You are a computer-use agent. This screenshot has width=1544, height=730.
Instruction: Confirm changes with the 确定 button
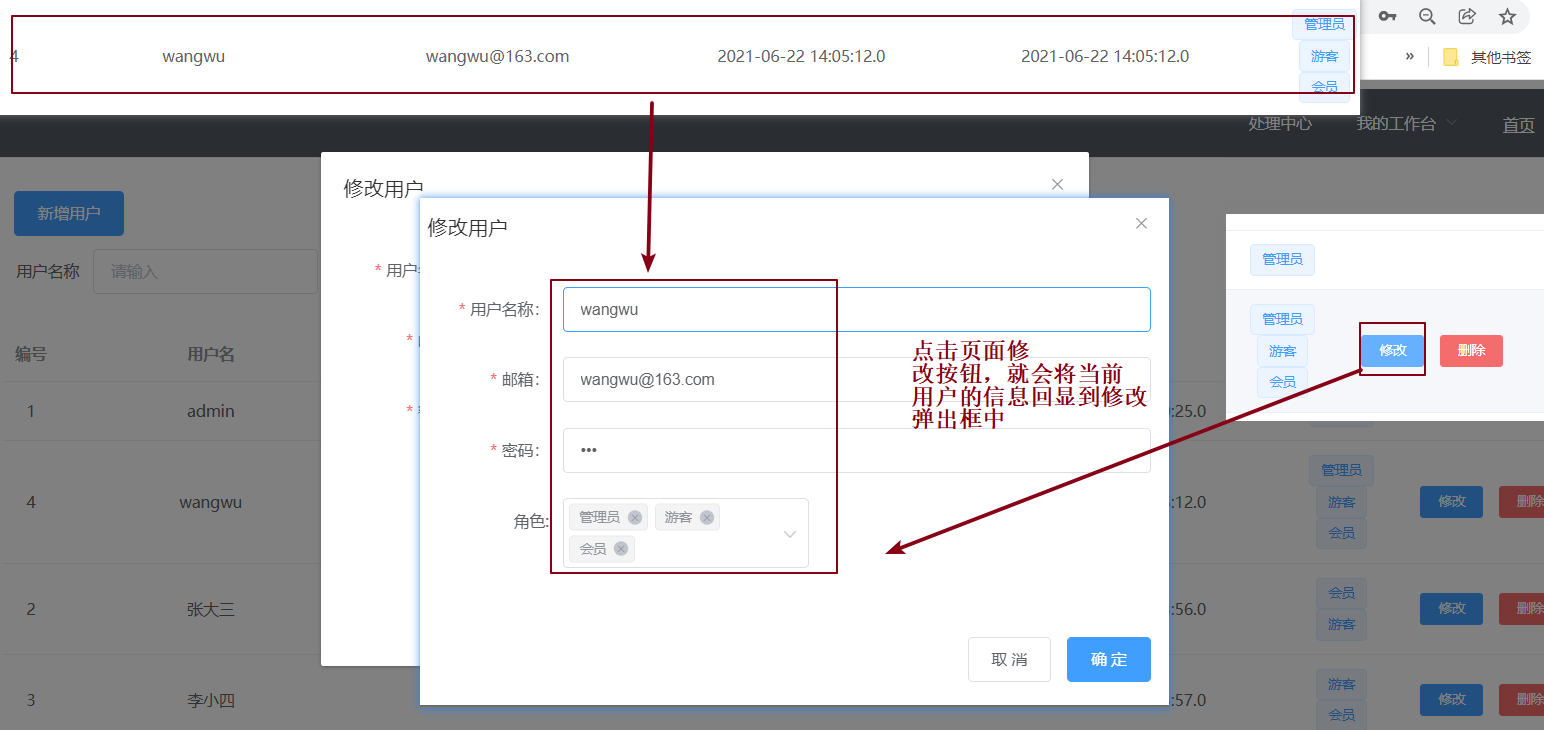coord(1108,660)
